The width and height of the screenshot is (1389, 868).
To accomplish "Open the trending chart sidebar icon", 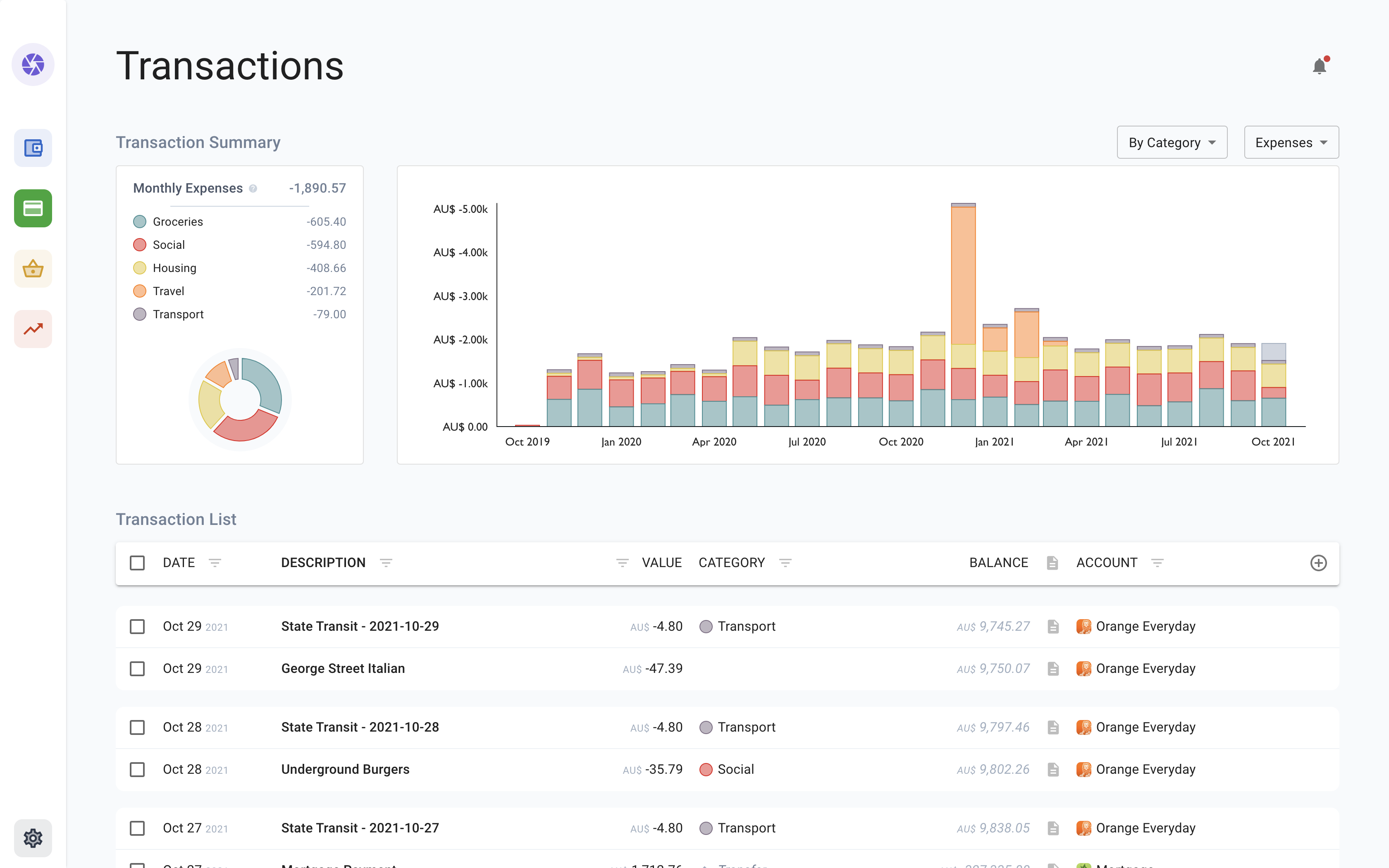I will [33, 329].
